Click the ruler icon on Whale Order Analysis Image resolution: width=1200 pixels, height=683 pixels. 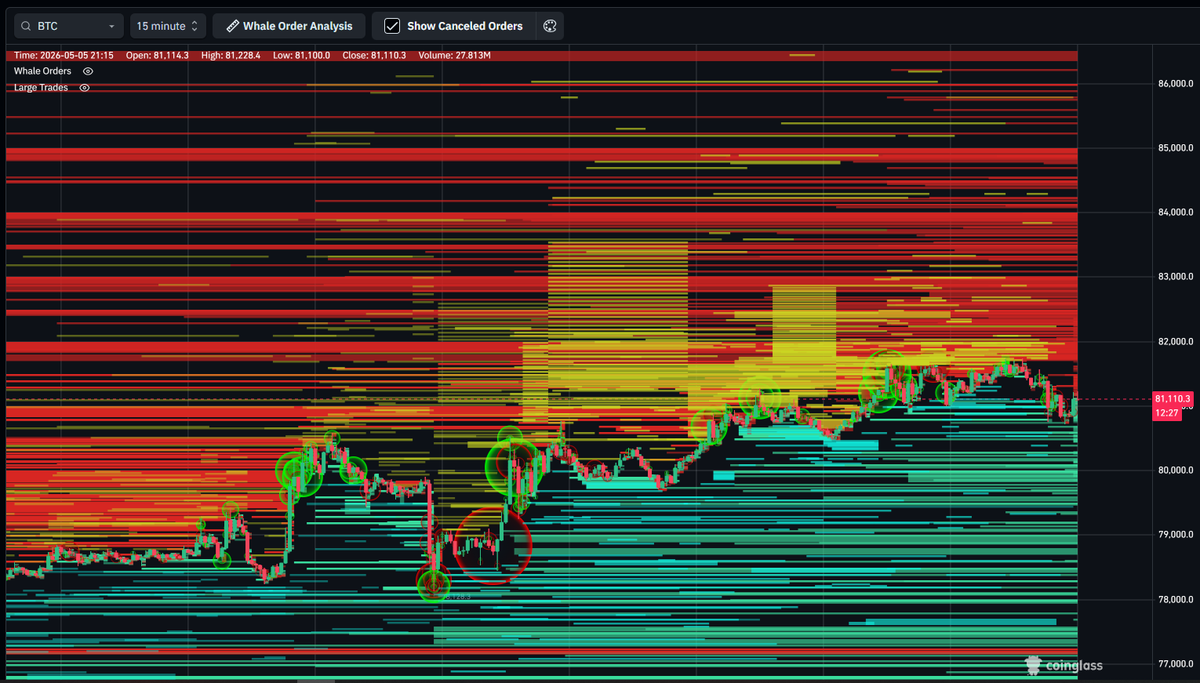click(232, 26)
